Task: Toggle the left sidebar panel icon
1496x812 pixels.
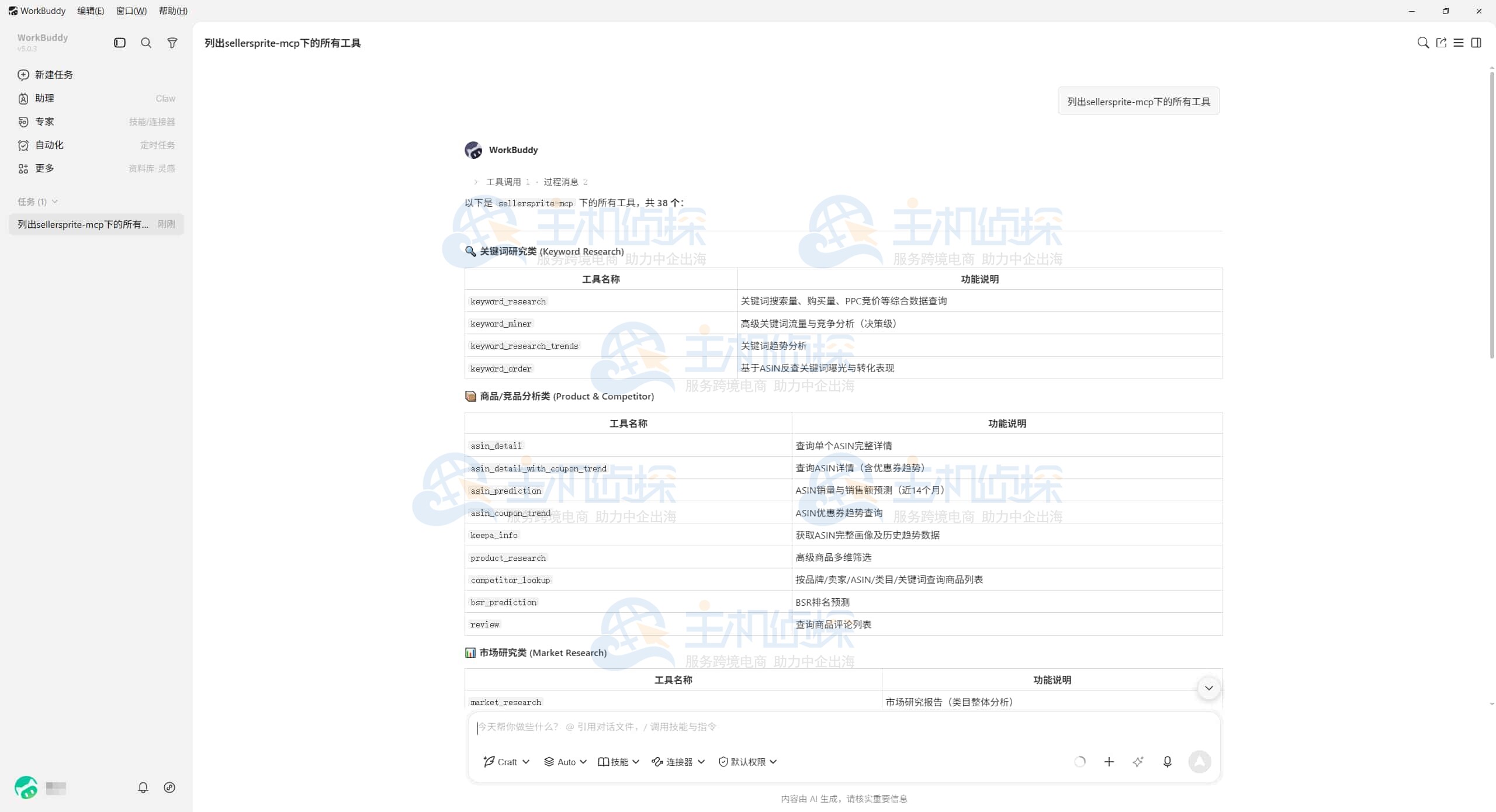Action: (120, 43)
